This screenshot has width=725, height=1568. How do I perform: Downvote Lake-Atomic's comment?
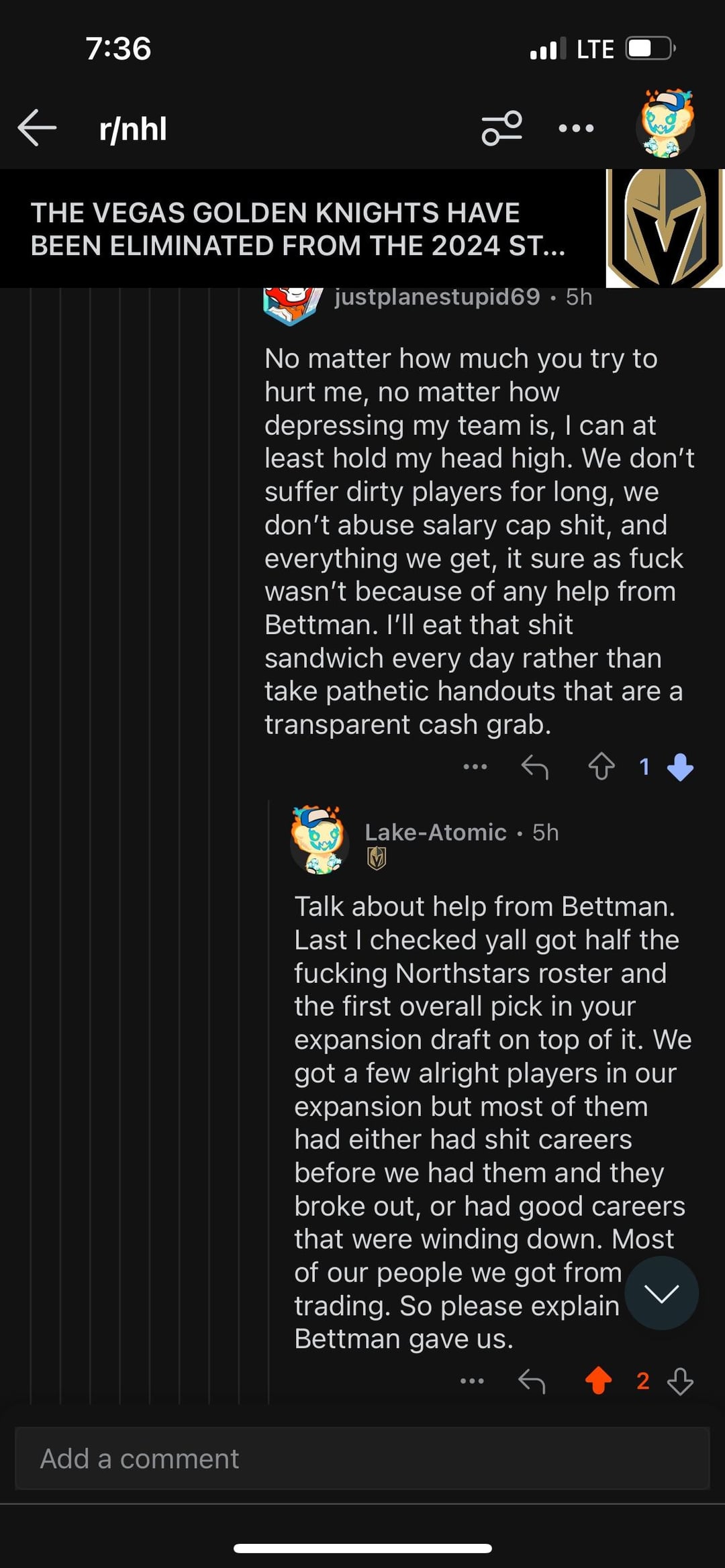pos(681,1381)
